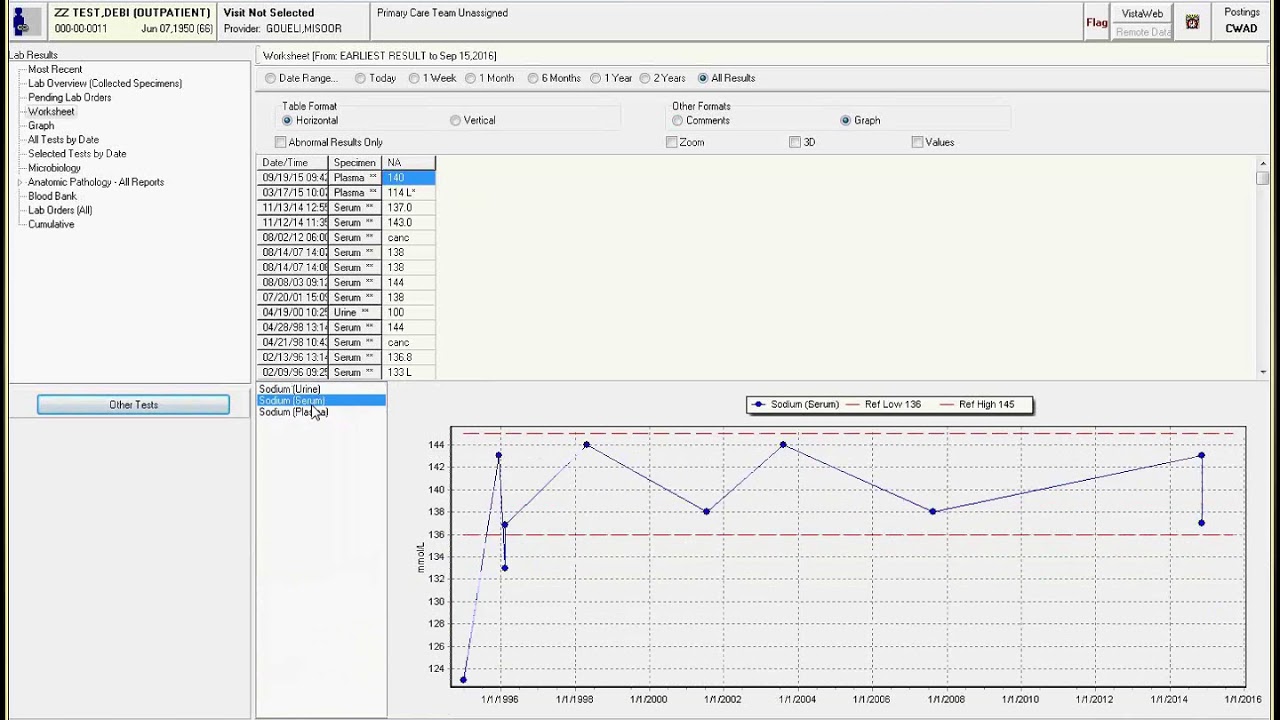Click Primary Care Team Unassigned box

pyautogui.click(x=725, y=21)
